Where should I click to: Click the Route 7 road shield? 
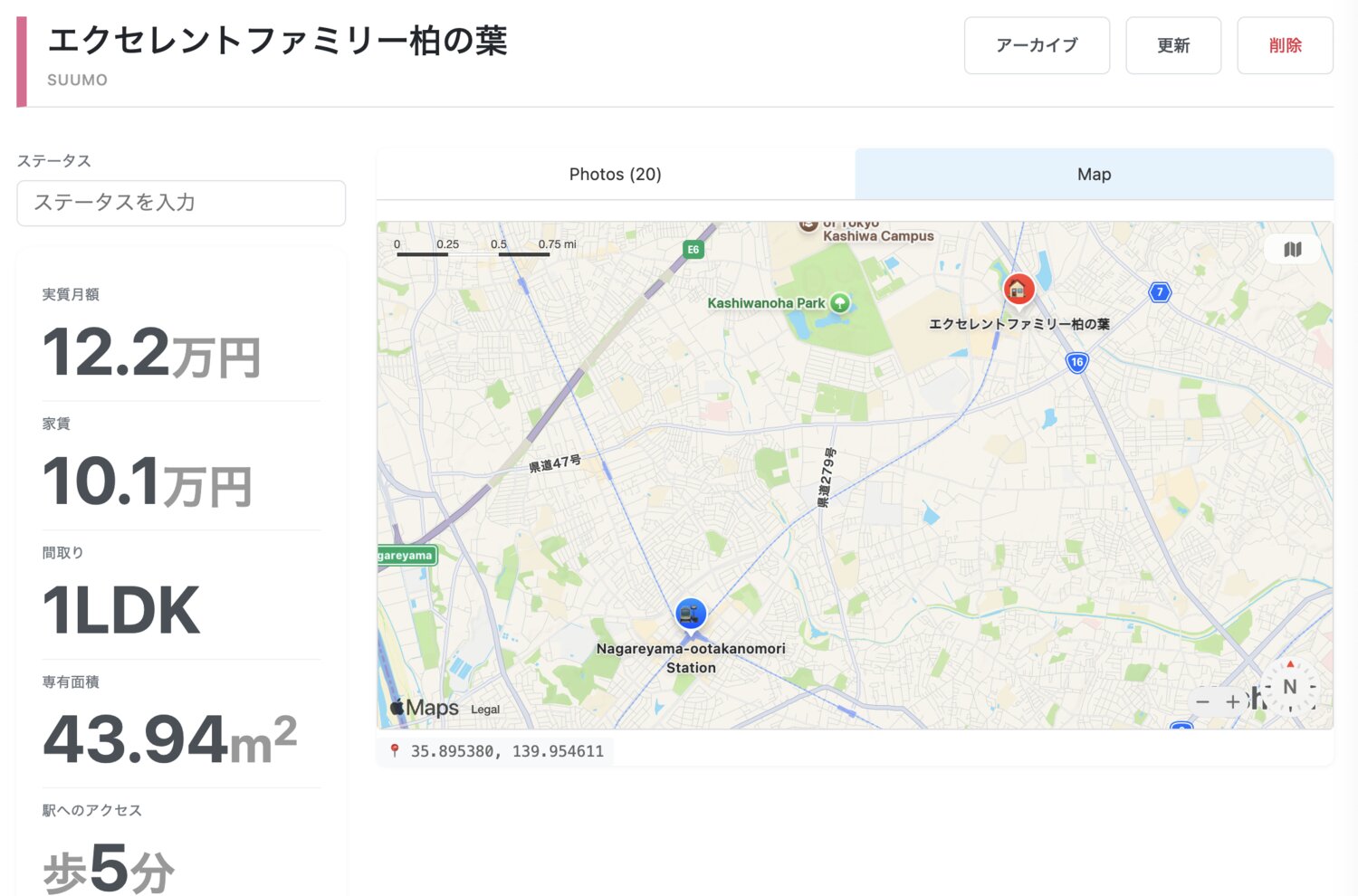click(1160, 291)
